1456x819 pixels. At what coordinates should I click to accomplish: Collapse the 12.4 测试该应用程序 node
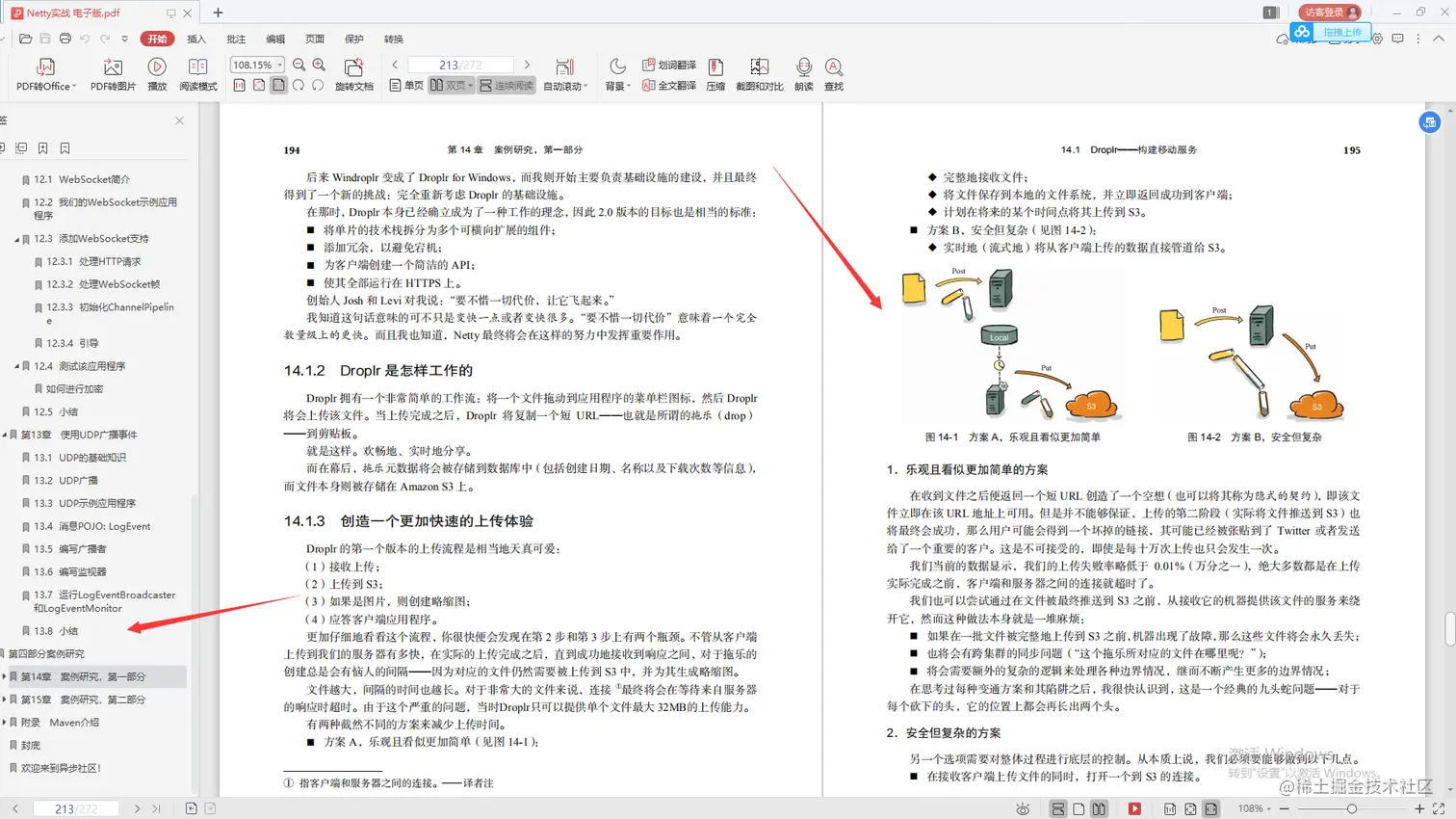(x=16, y=367)
